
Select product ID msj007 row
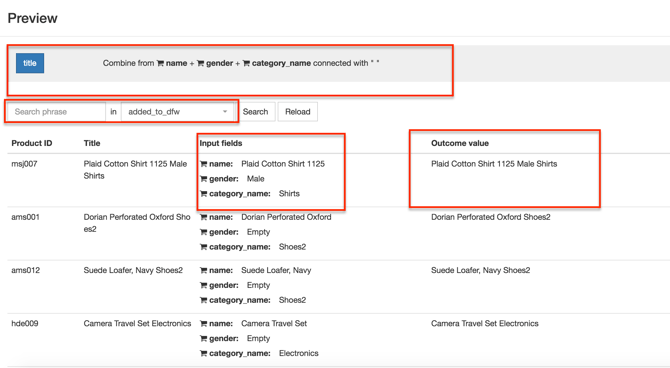tap(338, 180)
